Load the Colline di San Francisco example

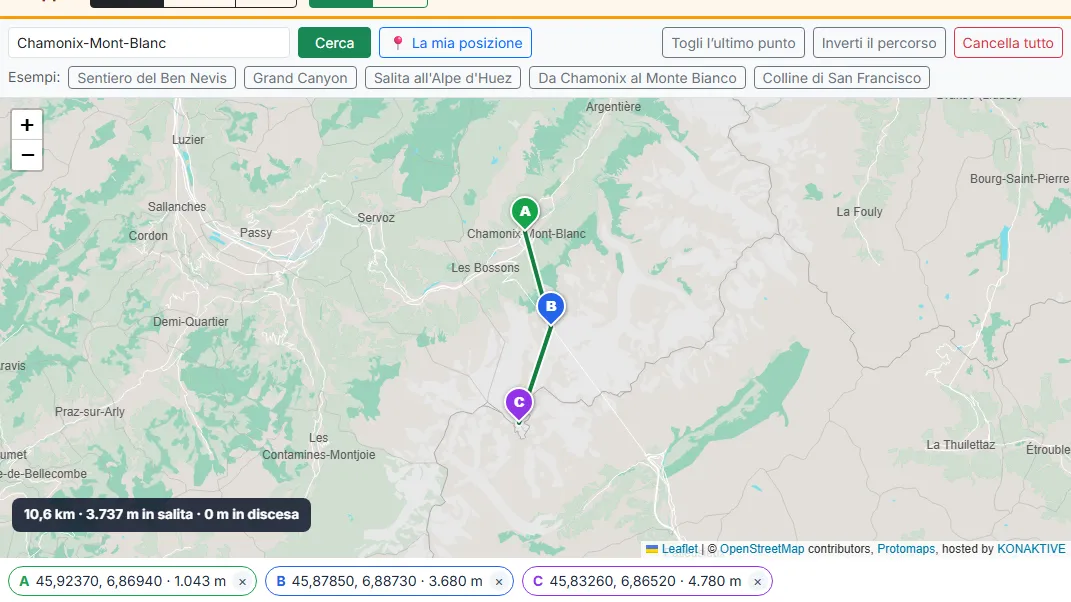click(842, 78)
